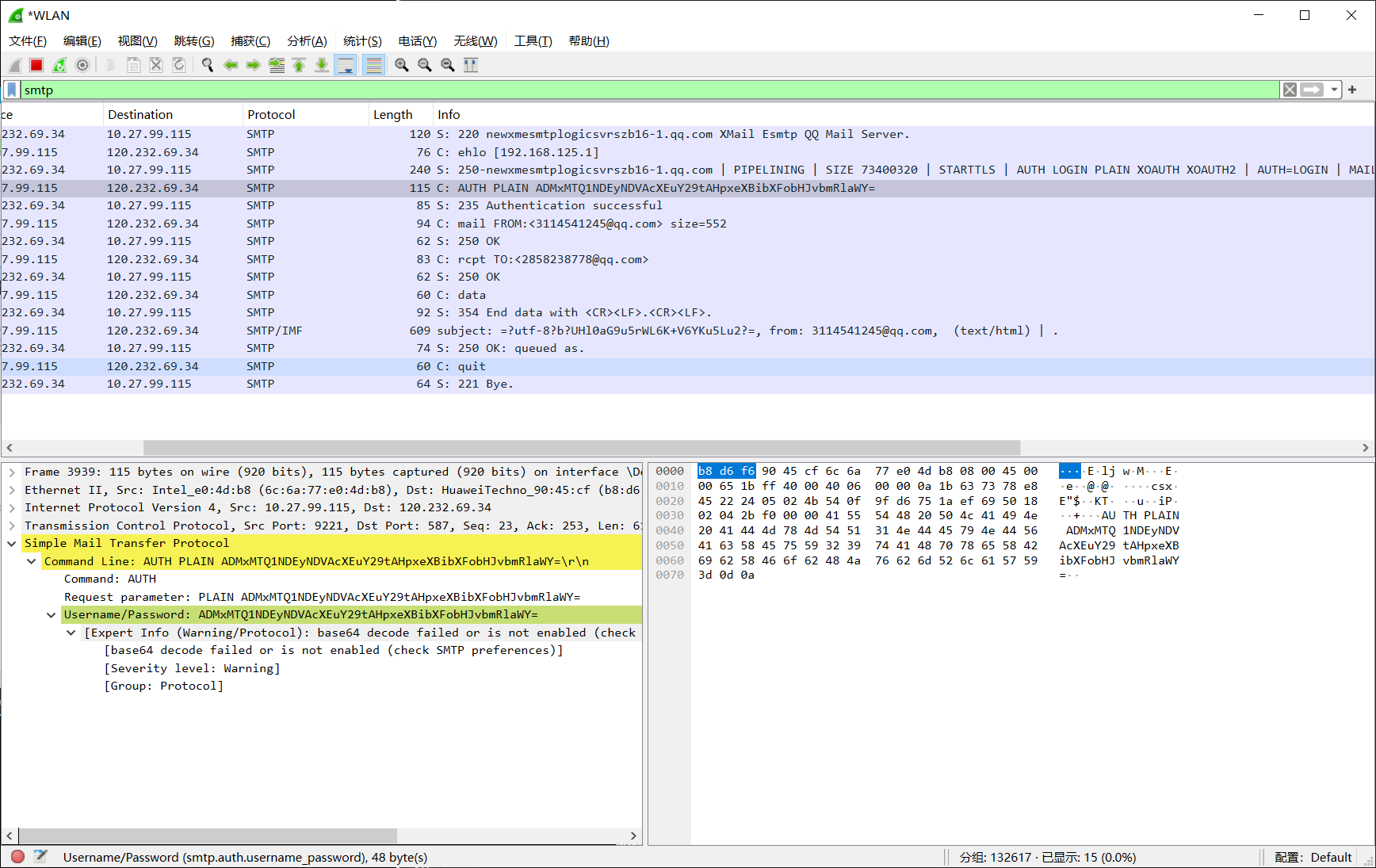This screenshot has width=1376, height=868.
Task: Expand the Frame 3939 tree node
Action: coord(12,472)
